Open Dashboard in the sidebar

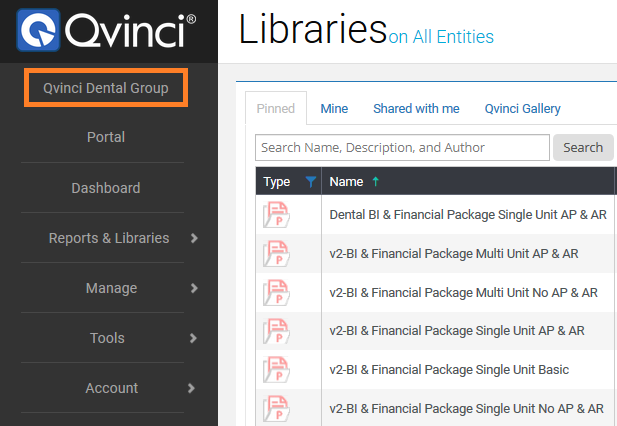click(x=106, y=188)
